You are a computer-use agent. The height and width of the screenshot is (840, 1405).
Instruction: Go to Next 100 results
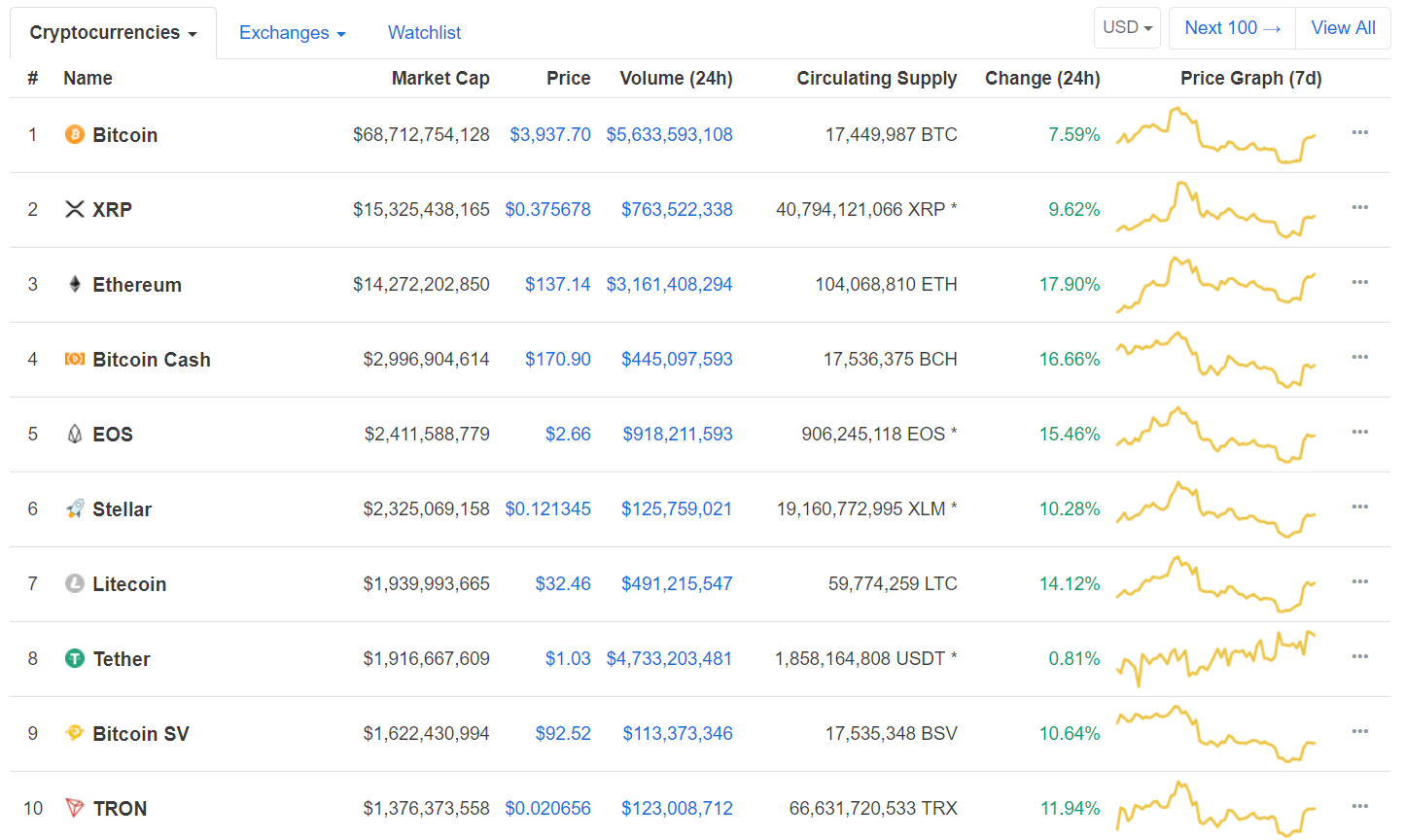[x=1232, y=28]
